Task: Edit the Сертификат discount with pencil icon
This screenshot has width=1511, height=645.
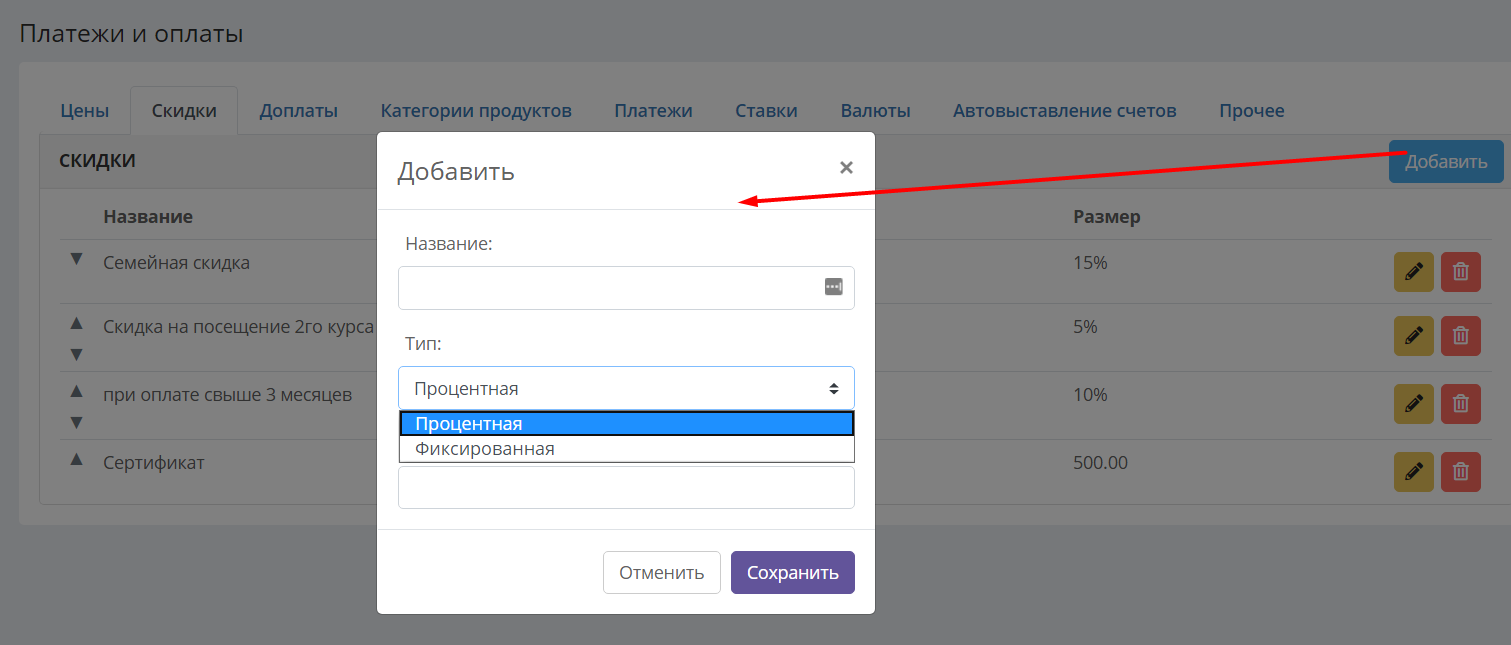Action: [x=1413, y=471]
